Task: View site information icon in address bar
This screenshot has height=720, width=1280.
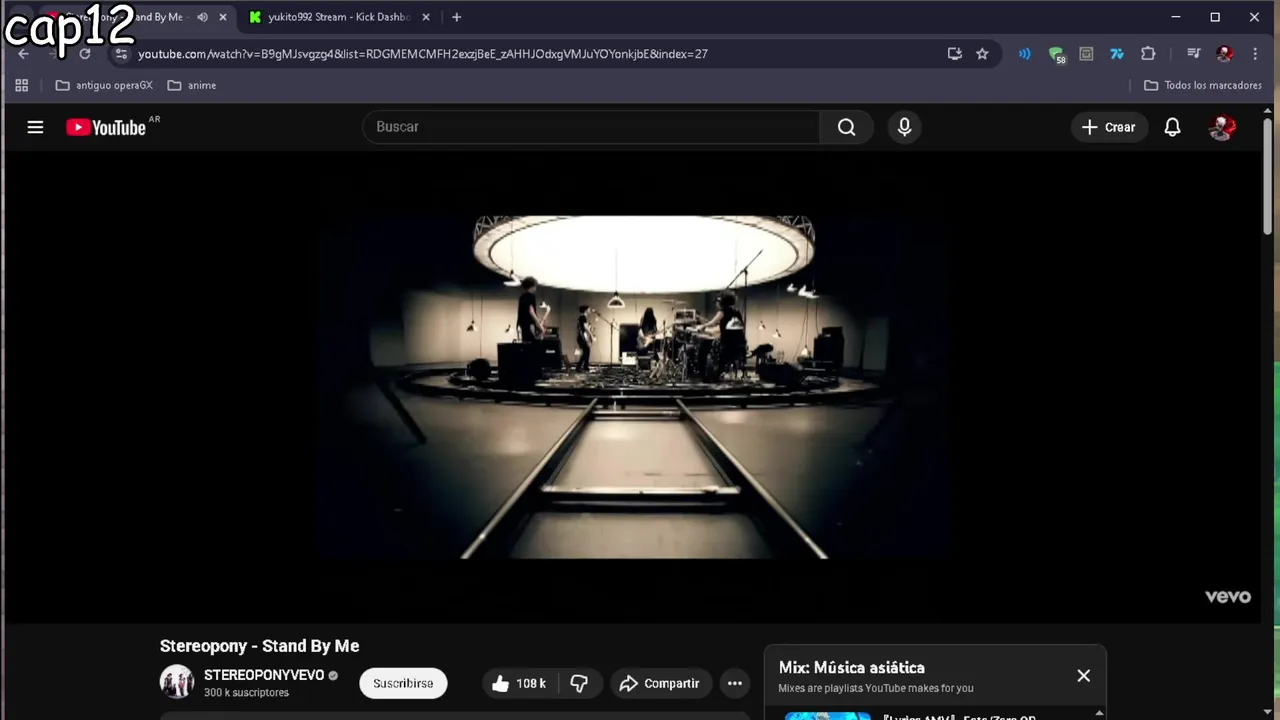Action: pyautogui.click(x=121, y=54)
